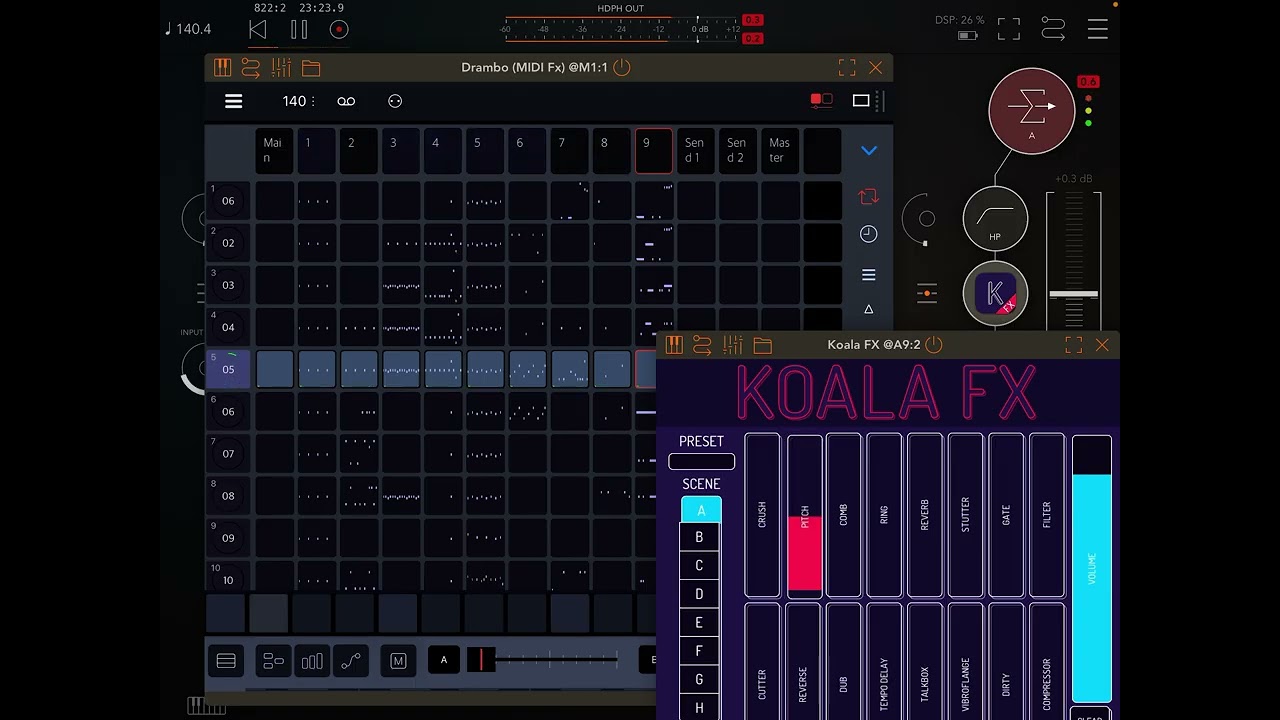Open AUM routing arrows icon at top right
Viewport: 1280px width, 720px height.
click(1053, 29)
